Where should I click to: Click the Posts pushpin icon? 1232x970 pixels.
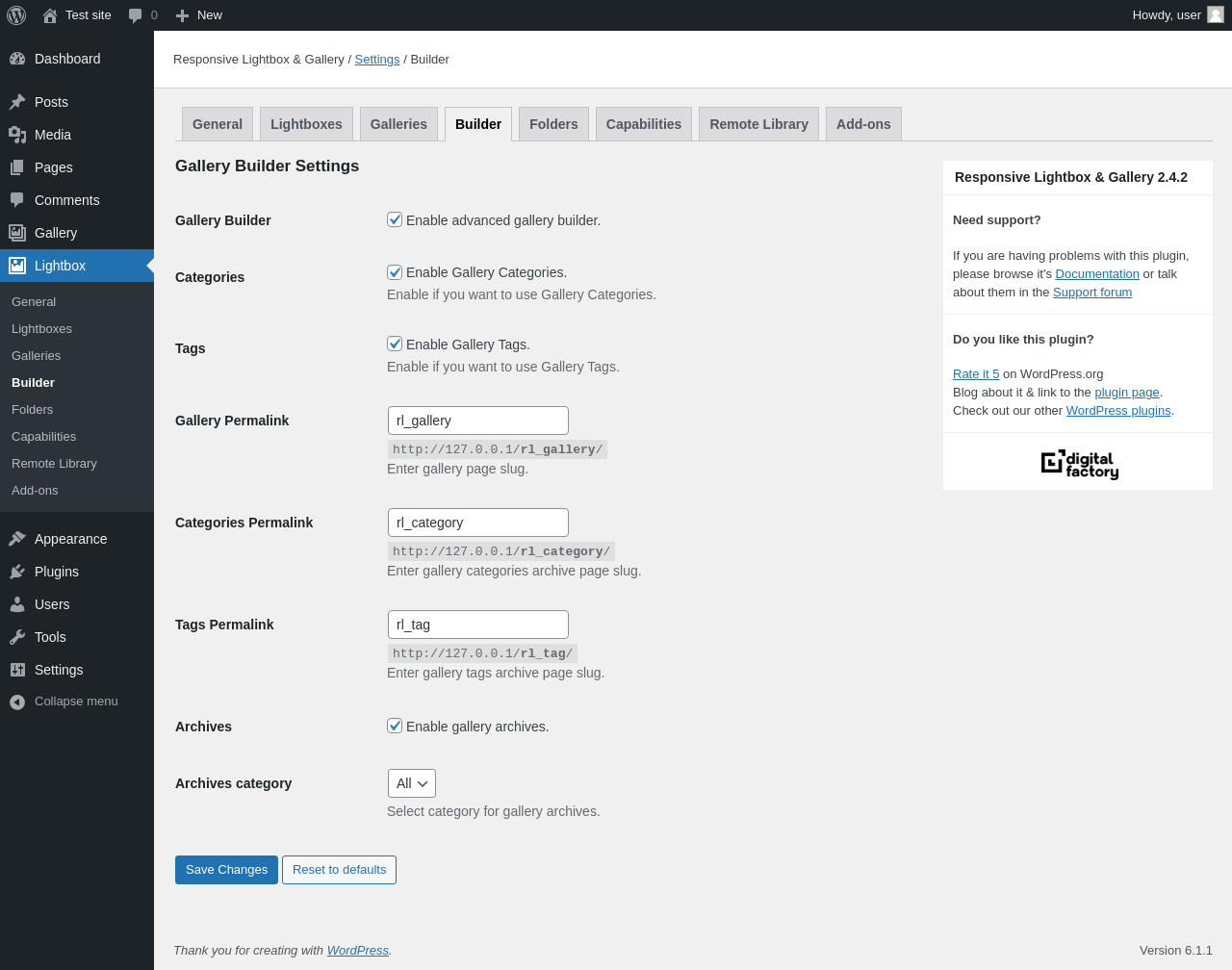(17, 102)
